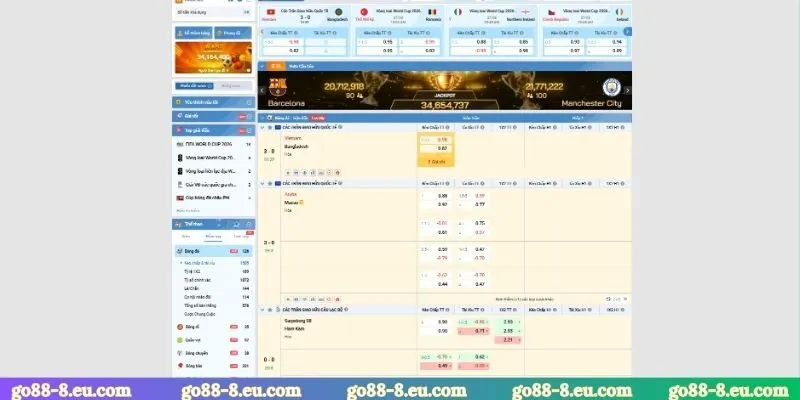The height and width of the screenshot is (400, 800).
Task: Select Bóng đá in the sports list
Action: 213,251
